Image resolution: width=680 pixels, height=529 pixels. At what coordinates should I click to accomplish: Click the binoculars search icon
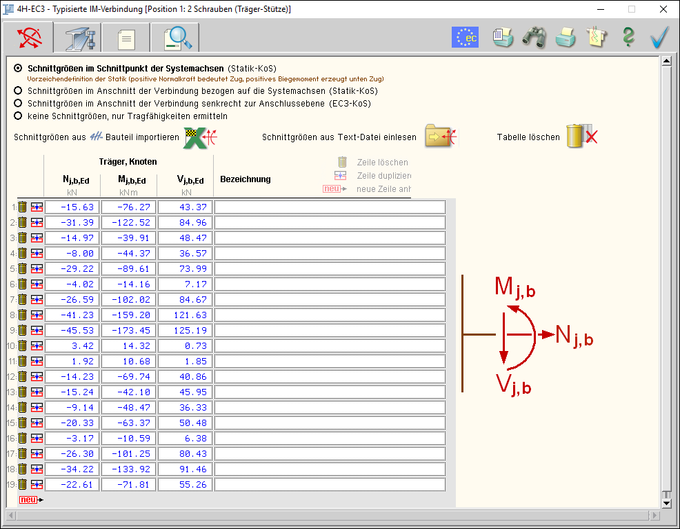point(535,38)
